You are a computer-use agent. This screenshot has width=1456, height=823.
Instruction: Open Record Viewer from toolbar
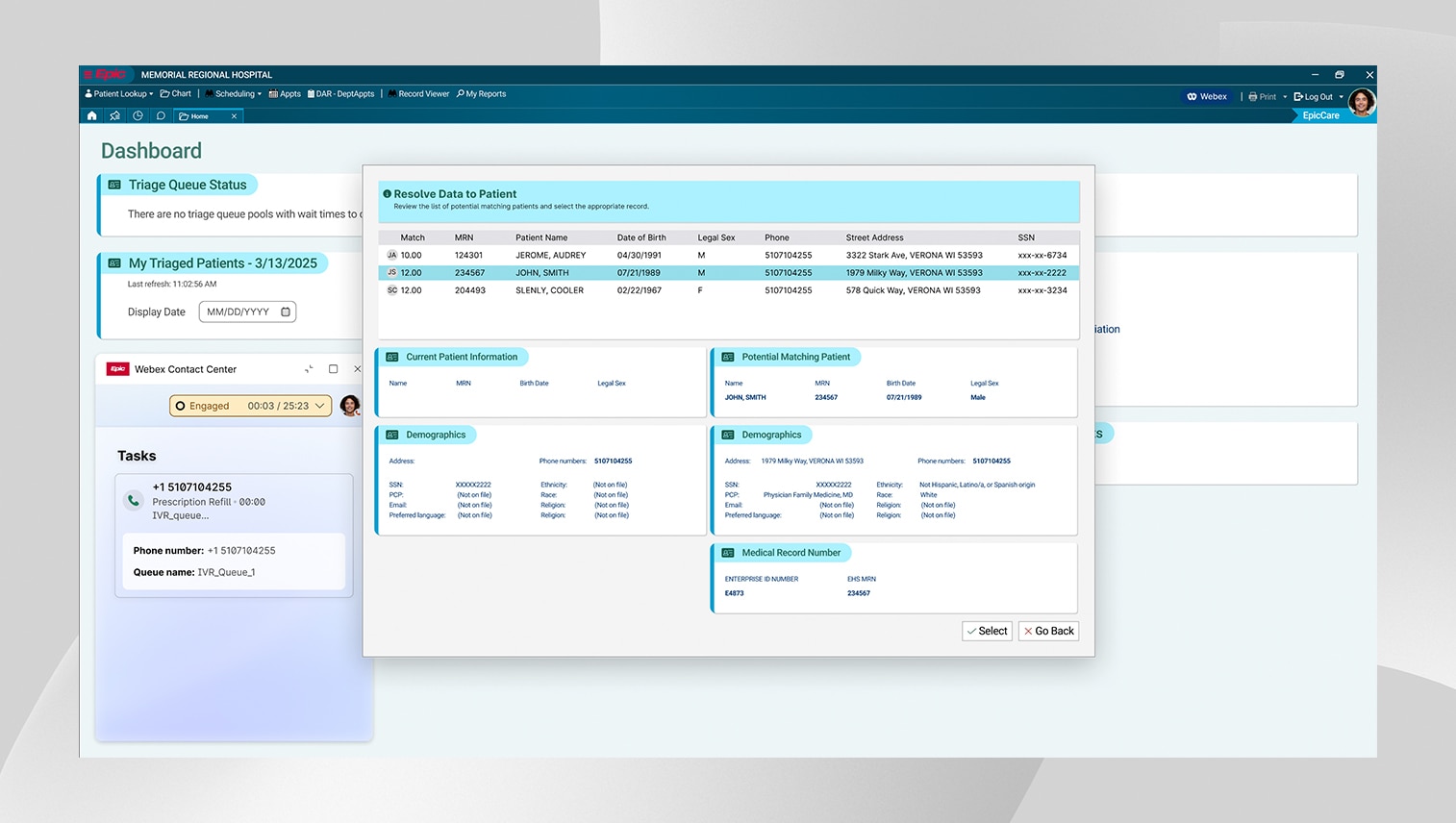click(x=418, y=94)
